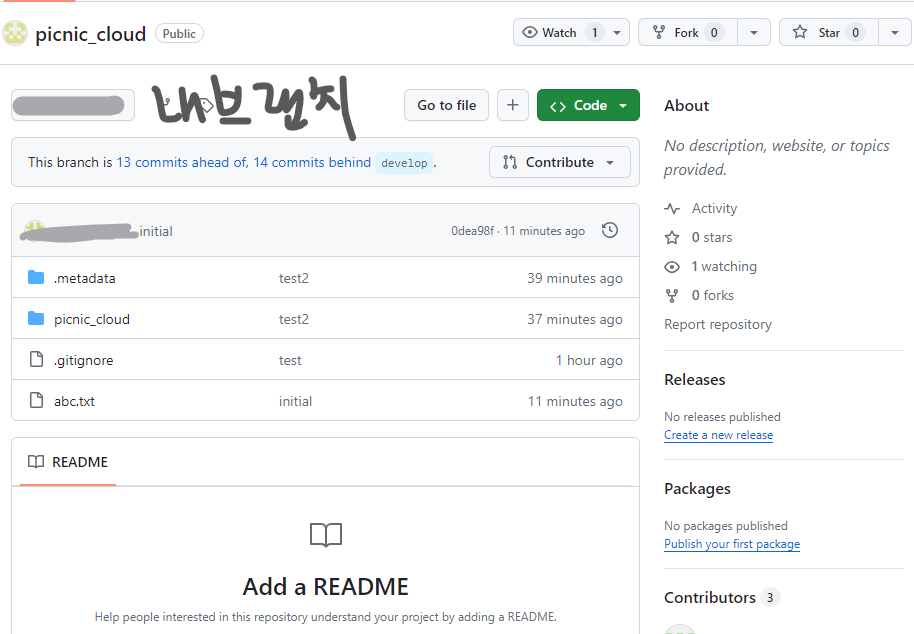Open the green Code dropdown

pos(588,105)
